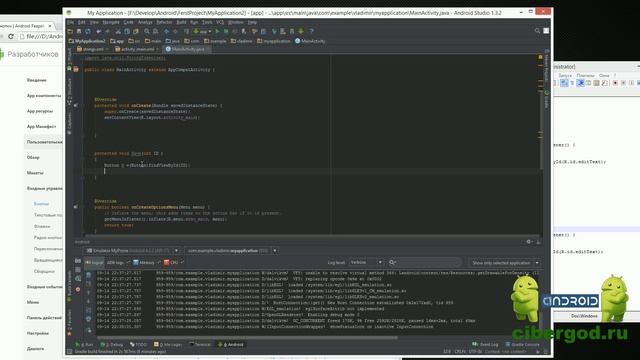Click the logcat search input field
This screenshot has height=360, width=640.
[424, 262]
